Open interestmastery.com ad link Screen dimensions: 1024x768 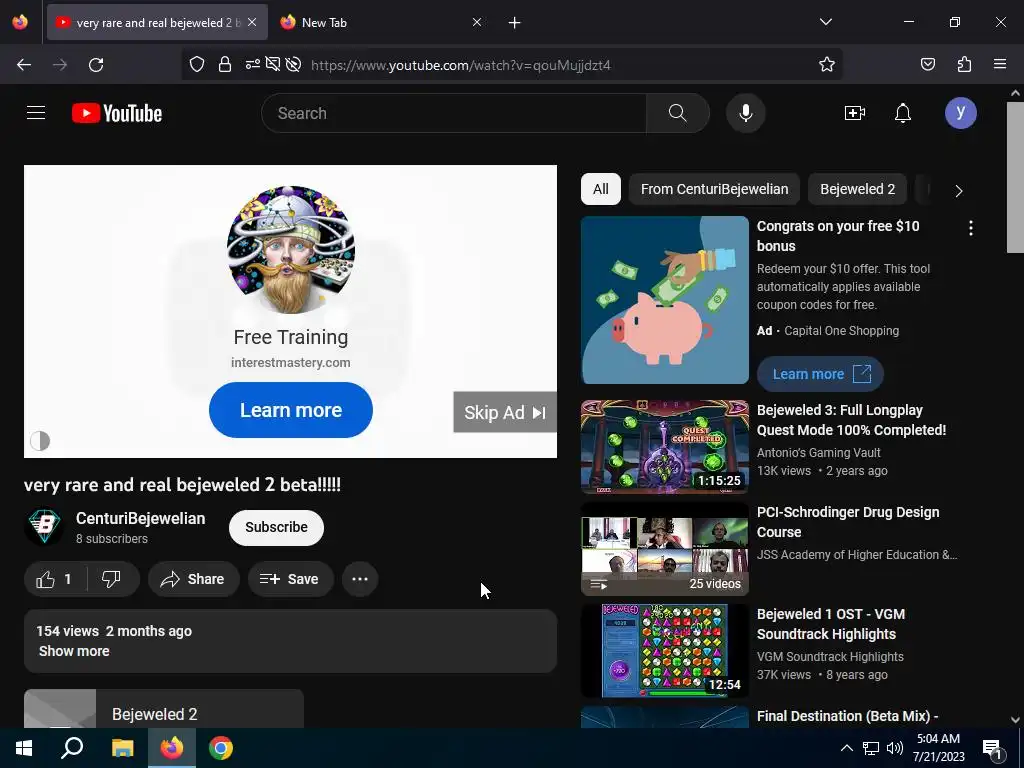tap(291, 362)
